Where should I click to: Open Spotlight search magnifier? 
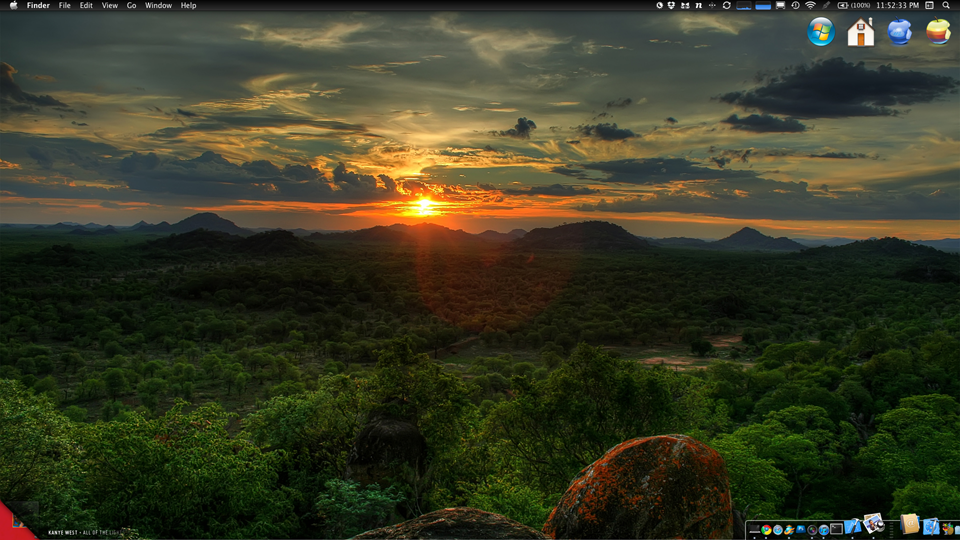pyautogui.click(x=946, y=5)
